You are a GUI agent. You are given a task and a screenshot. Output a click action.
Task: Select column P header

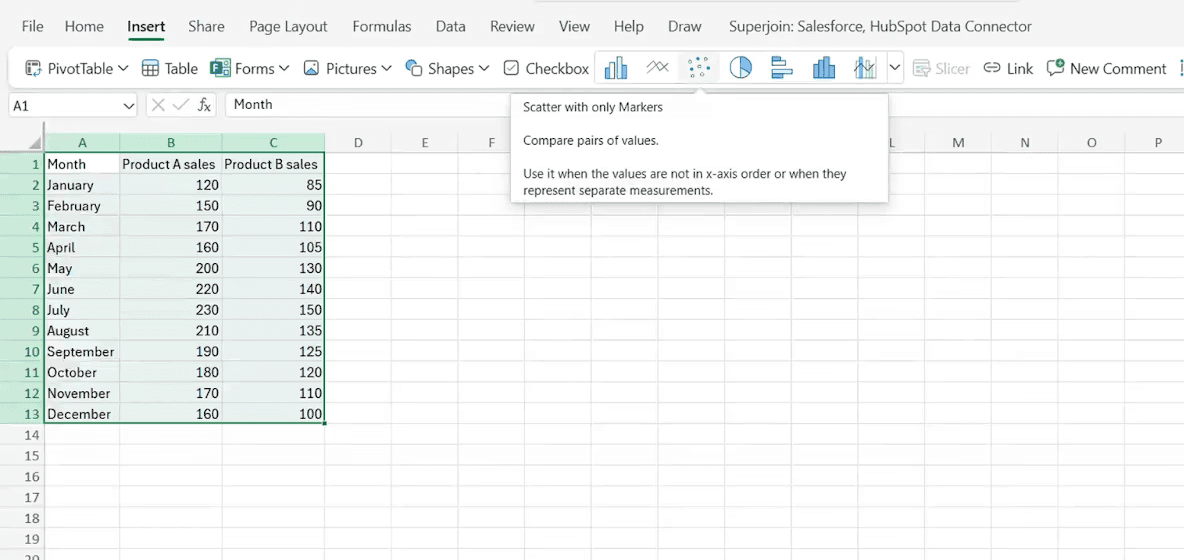[x=1158, y=143]
